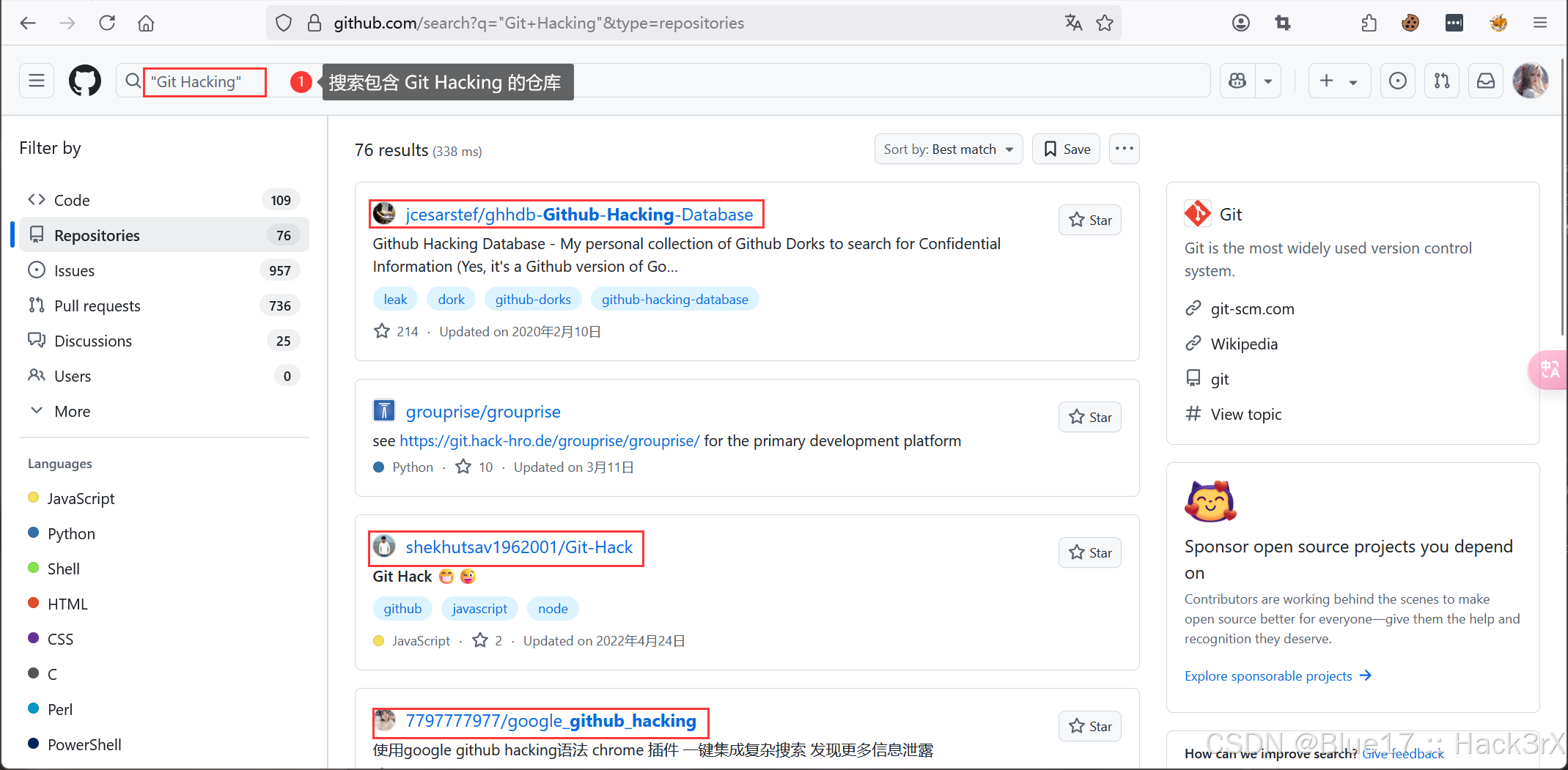Image resolution: width=1568 pixels, height=770 pixels.
Task: Open 7797777977/google_github_hacking repository link
Action: [x=551, y=721]
